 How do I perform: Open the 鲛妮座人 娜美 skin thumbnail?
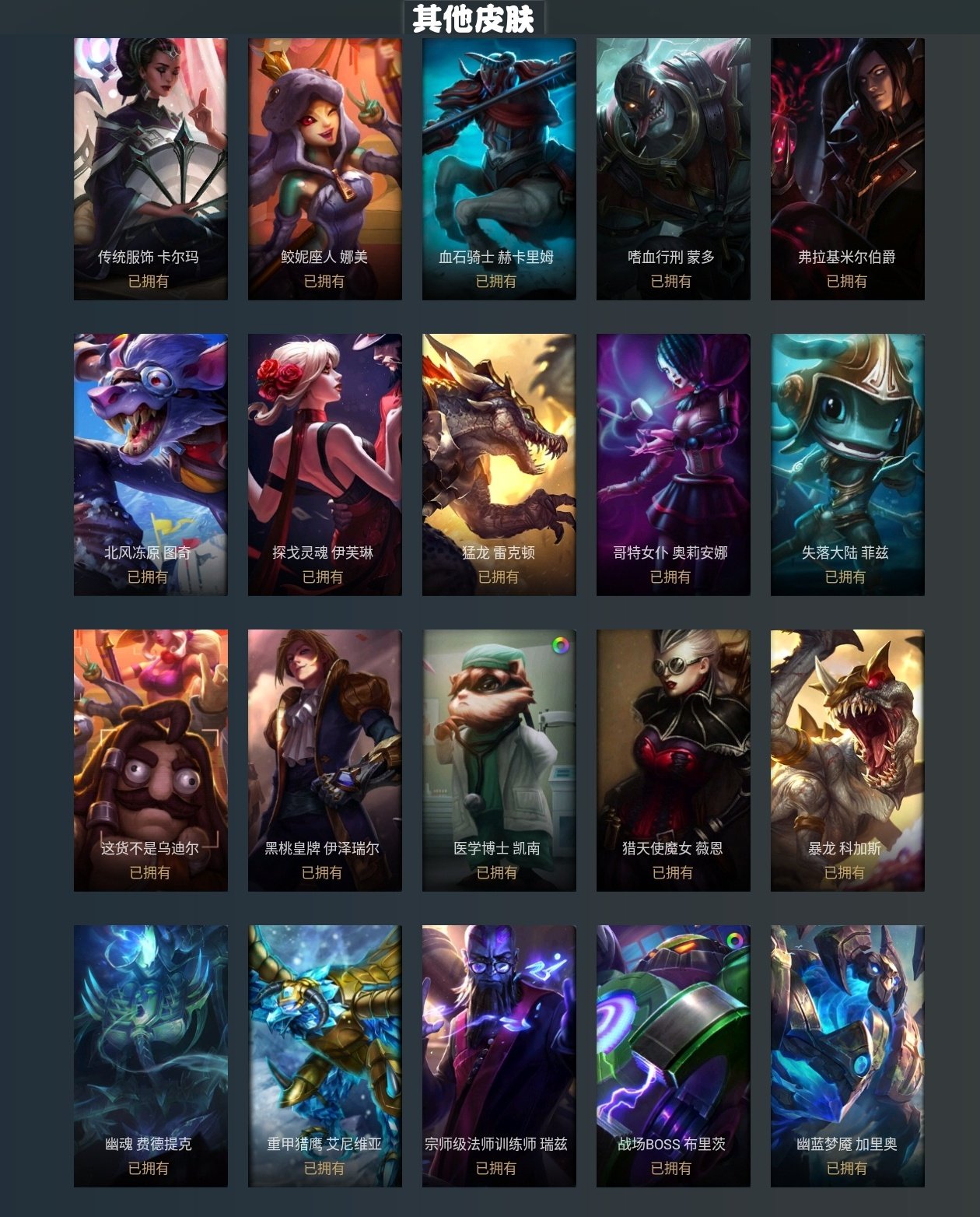[x=325, y=169]
